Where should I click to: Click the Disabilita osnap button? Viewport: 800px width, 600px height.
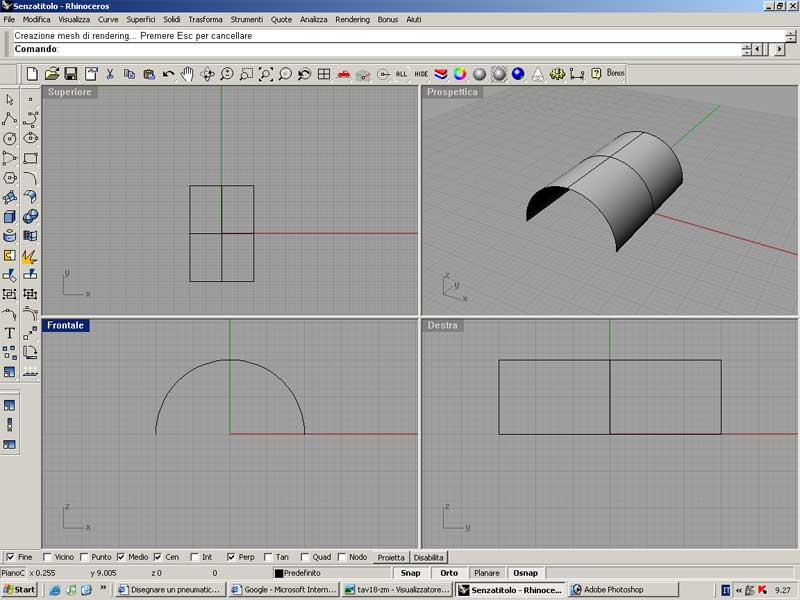pyautogui.click(x=429, y=557)
